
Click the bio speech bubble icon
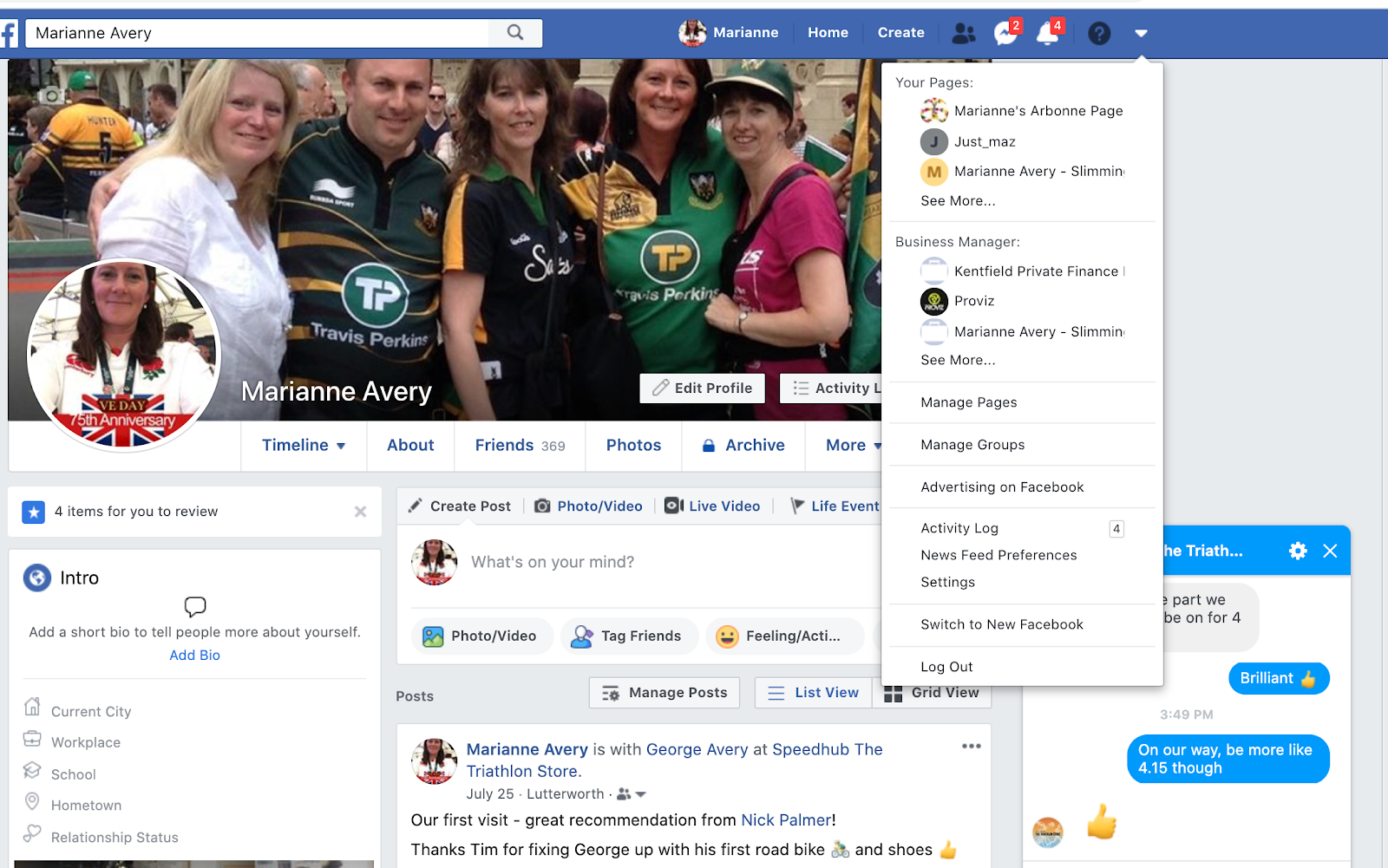(x=195, y=606)
